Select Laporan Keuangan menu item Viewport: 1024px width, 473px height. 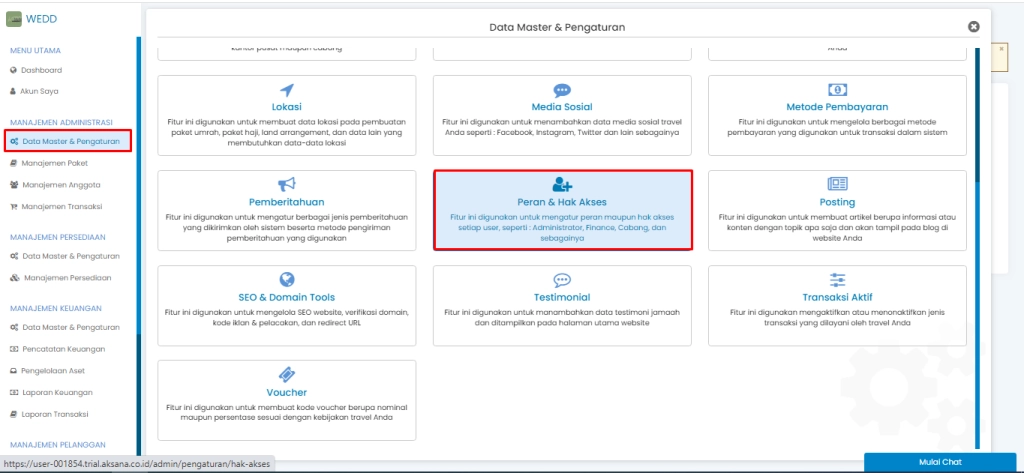coord(59,392)
